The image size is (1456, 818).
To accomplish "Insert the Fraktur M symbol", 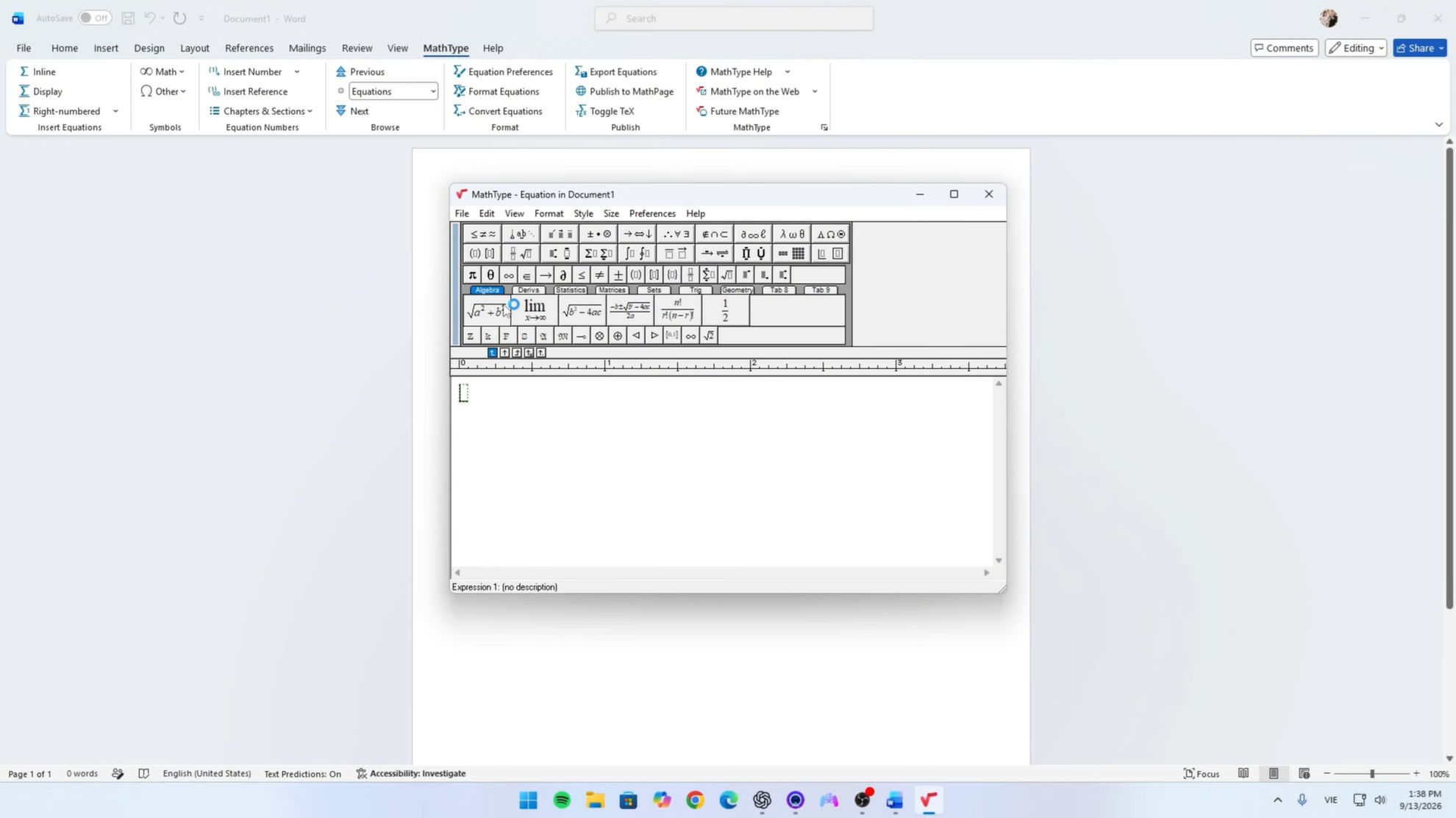I will tap(563, 336).
